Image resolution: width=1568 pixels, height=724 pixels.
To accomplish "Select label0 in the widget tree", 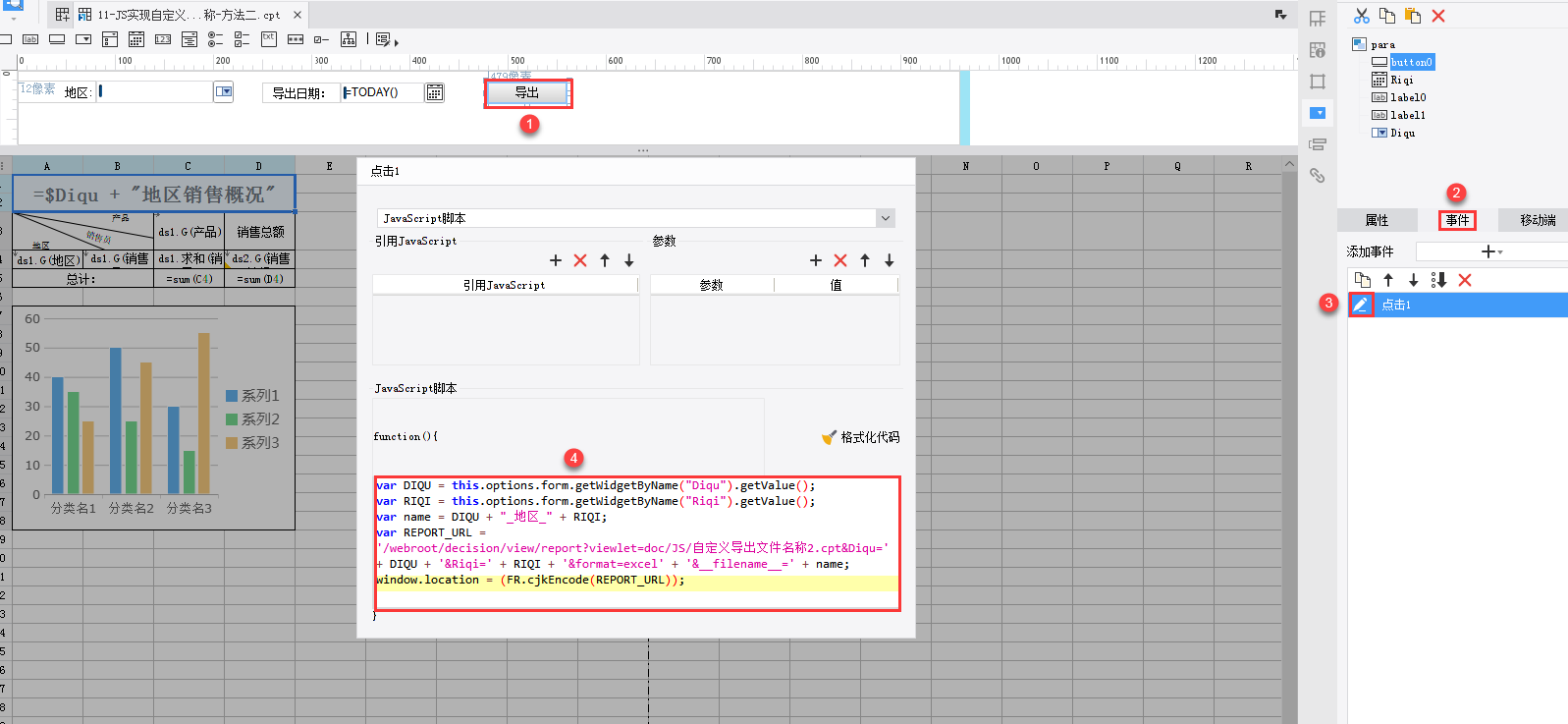I will [1408, 97].
